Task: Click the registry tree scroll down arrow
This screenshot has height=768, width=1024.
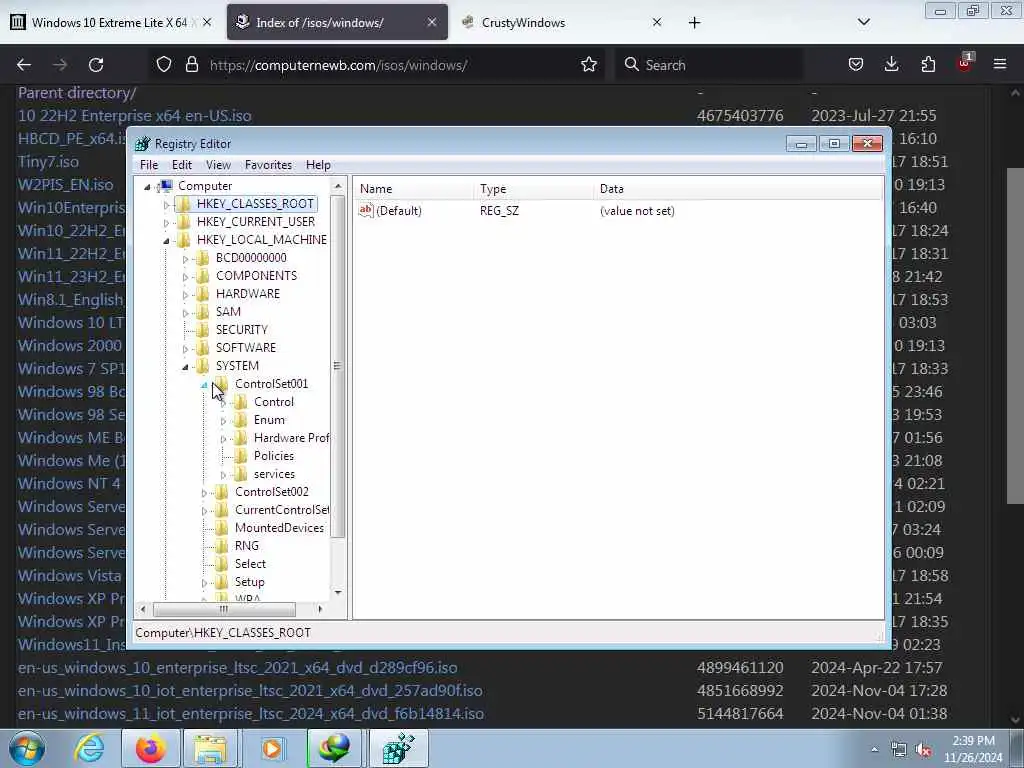Action: [x=338, y=592]
